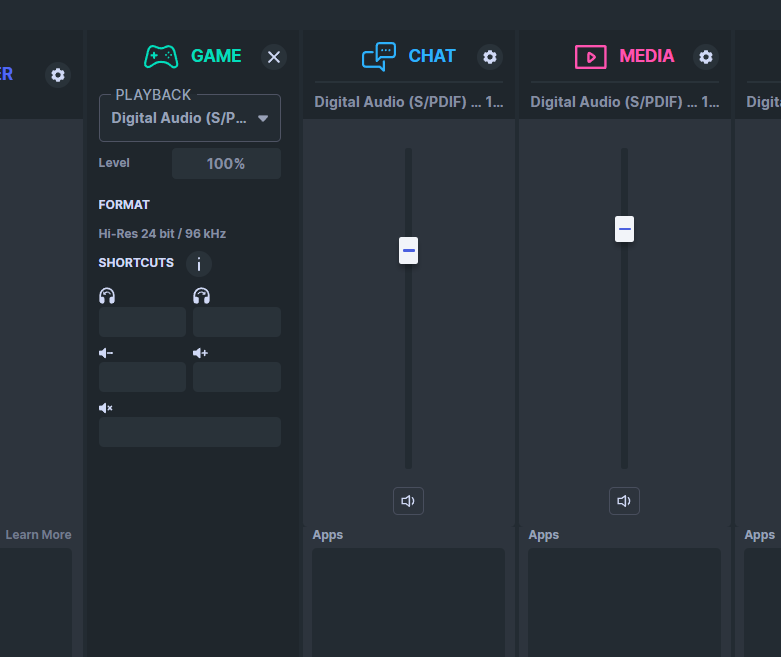The width and height of the screenshot is (781, 657).
Task: Set the volume down shortcut field
Action: pos(142,377)
